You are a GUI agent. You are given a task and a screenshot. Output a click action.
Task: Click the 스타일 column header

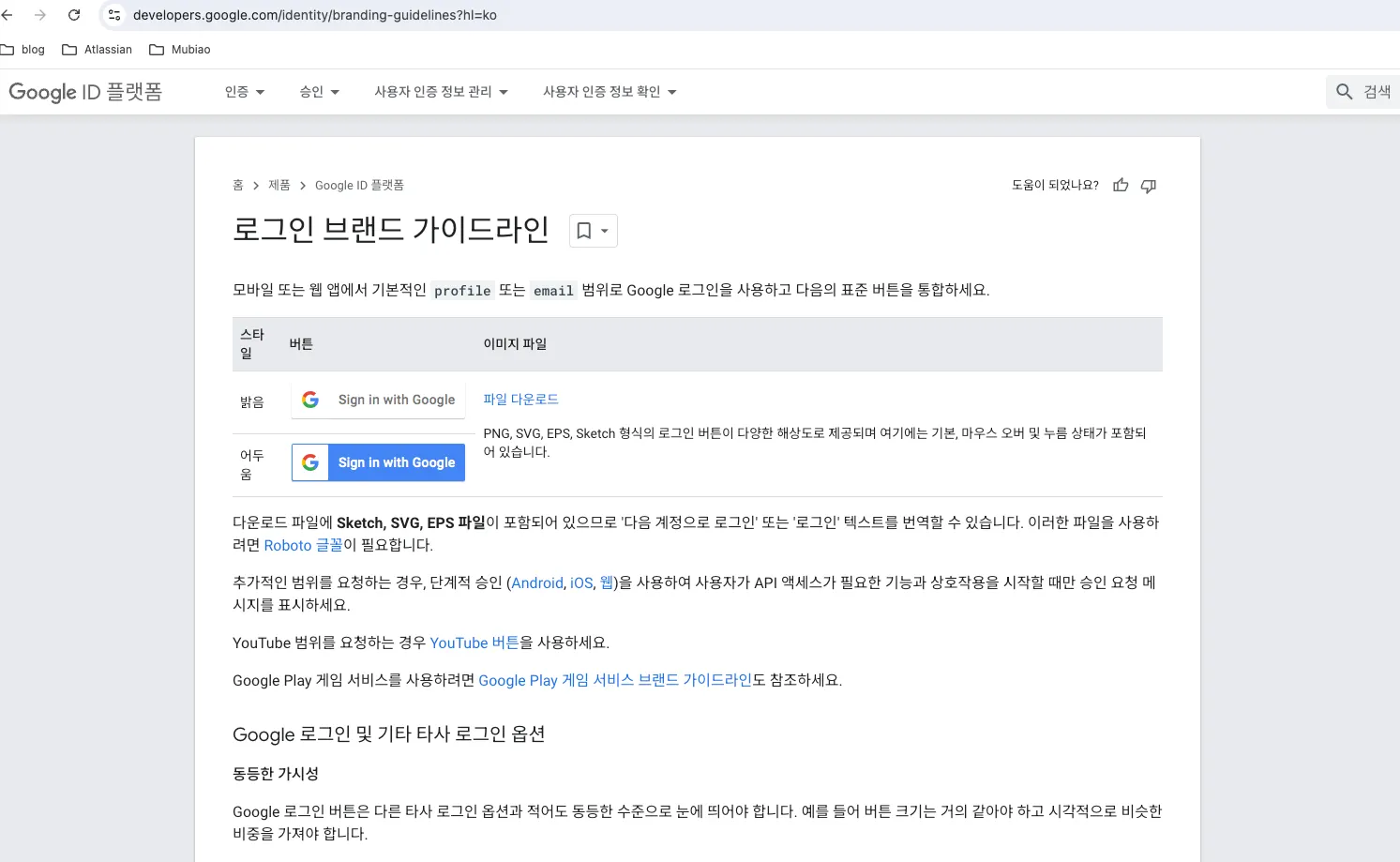(252, 344)
